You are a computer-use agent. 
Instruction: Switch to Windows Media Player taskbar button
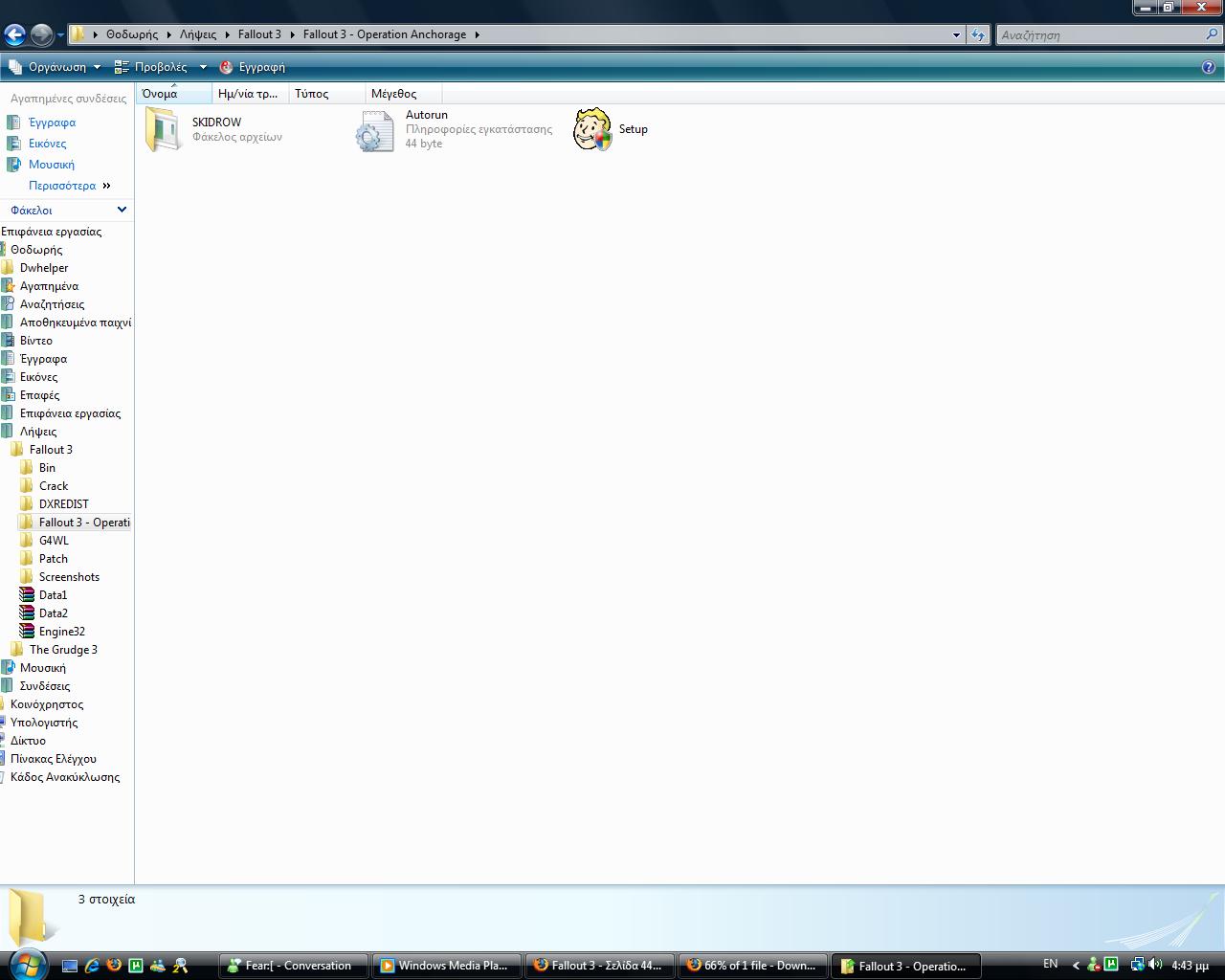coord(446,966)
